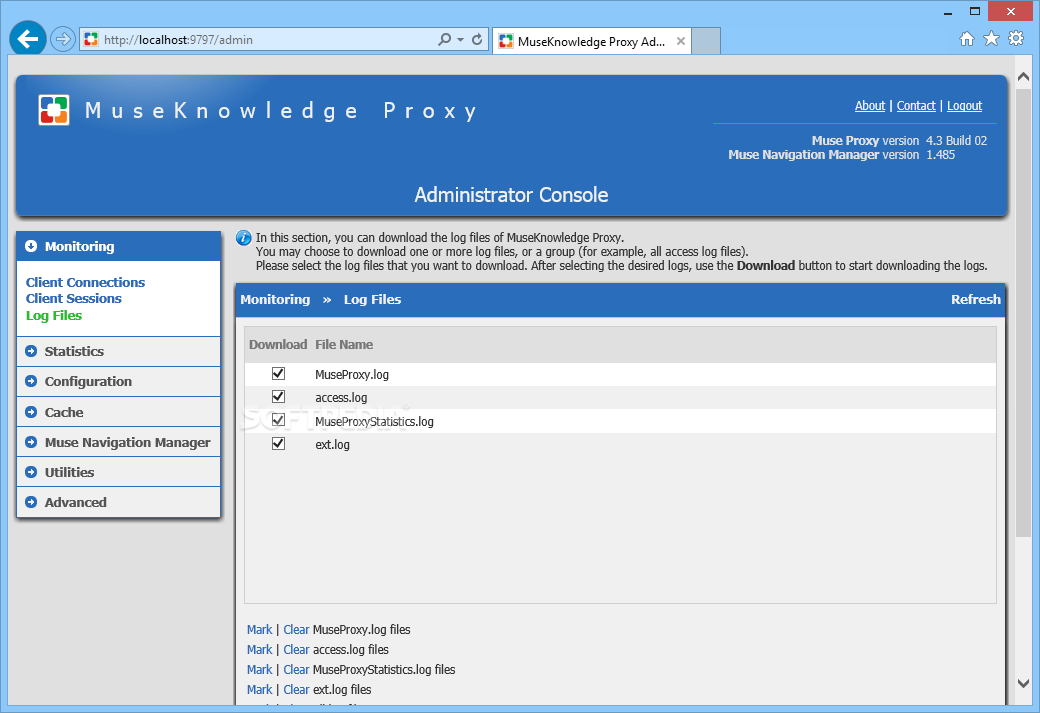Uncheck the access.log checkbox
This screenshot has width=1040, height=713.
[x=279, y=397]
